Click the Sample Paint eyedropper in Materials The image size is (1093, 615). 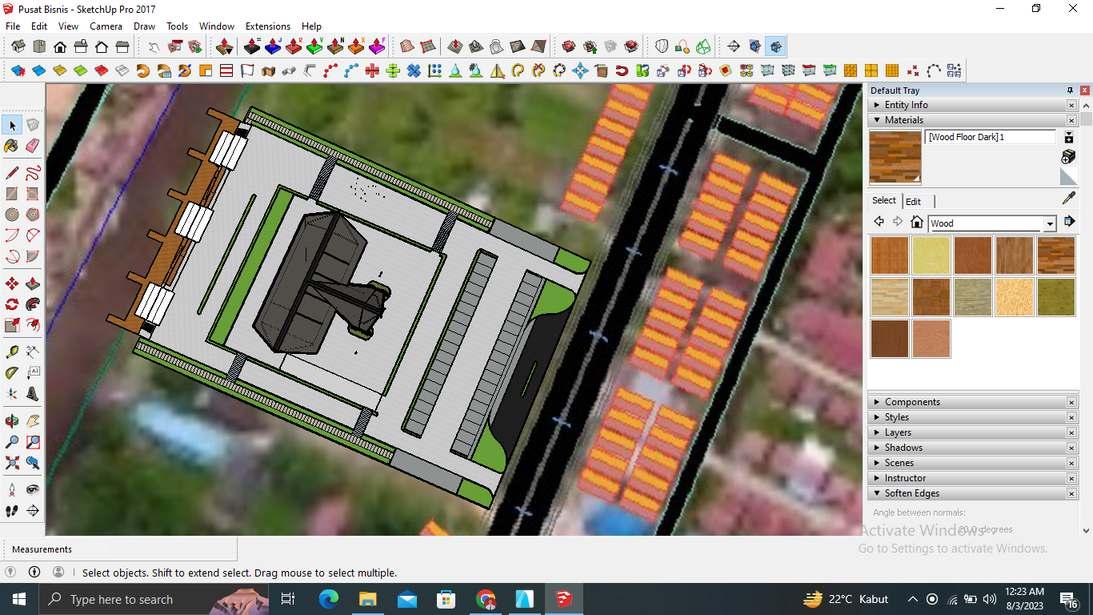[x=1068, y=199]
